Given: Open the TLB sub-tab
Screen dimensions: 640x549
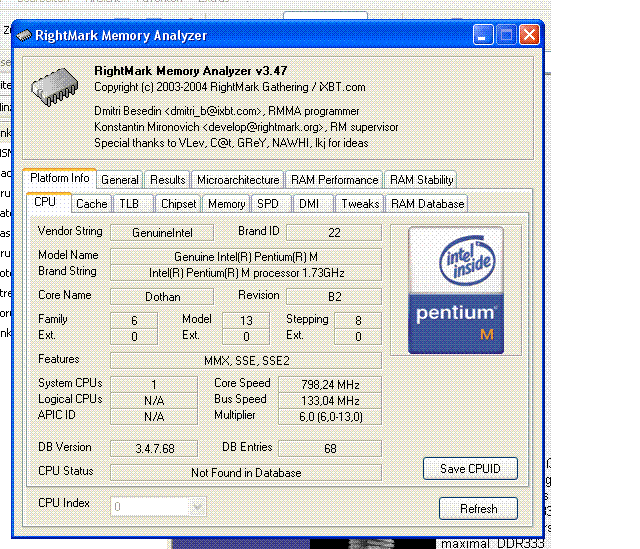Looking at the screenshot, I should pyautogui.click(x=133, y=204).
